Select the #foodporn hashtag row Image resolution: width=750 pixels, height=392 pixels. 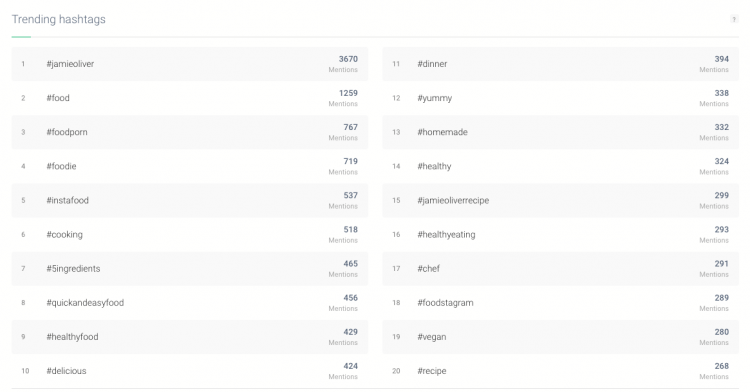click(x=190, y=132)
